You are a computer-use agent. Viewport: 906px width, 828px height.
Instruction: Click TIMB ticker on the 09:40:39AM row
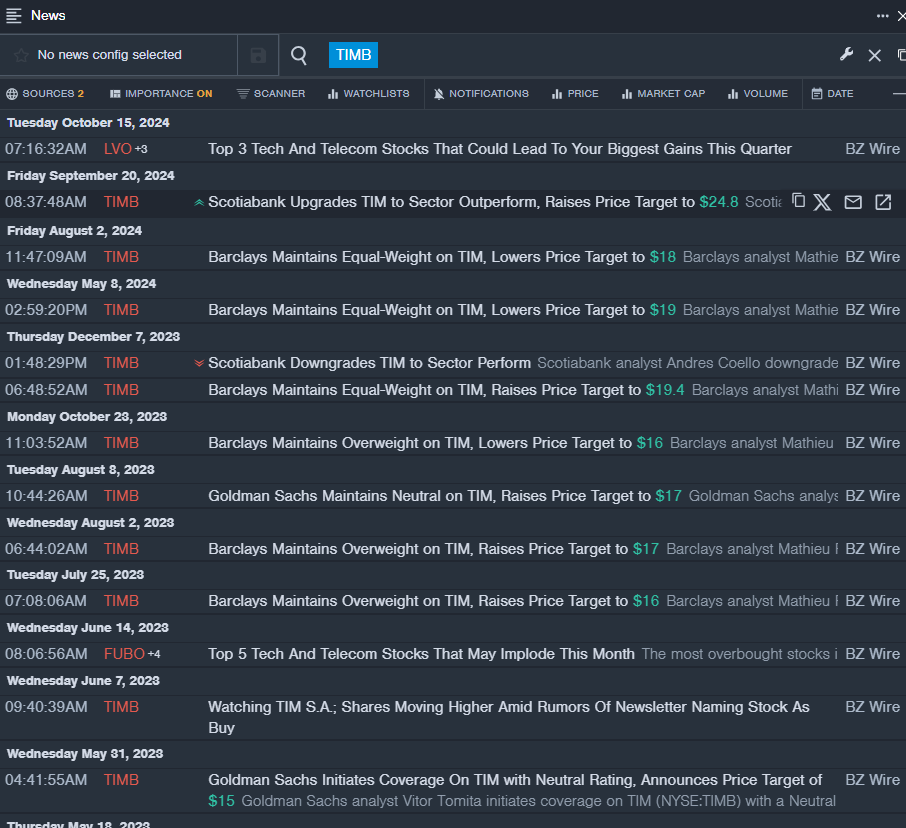121,707
